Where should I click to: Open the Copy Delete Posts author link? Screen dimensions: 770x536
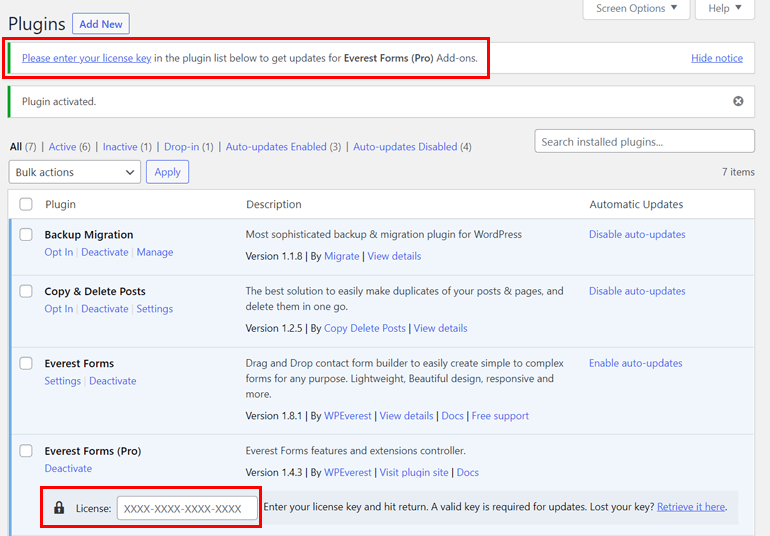(x=365, y=328)
